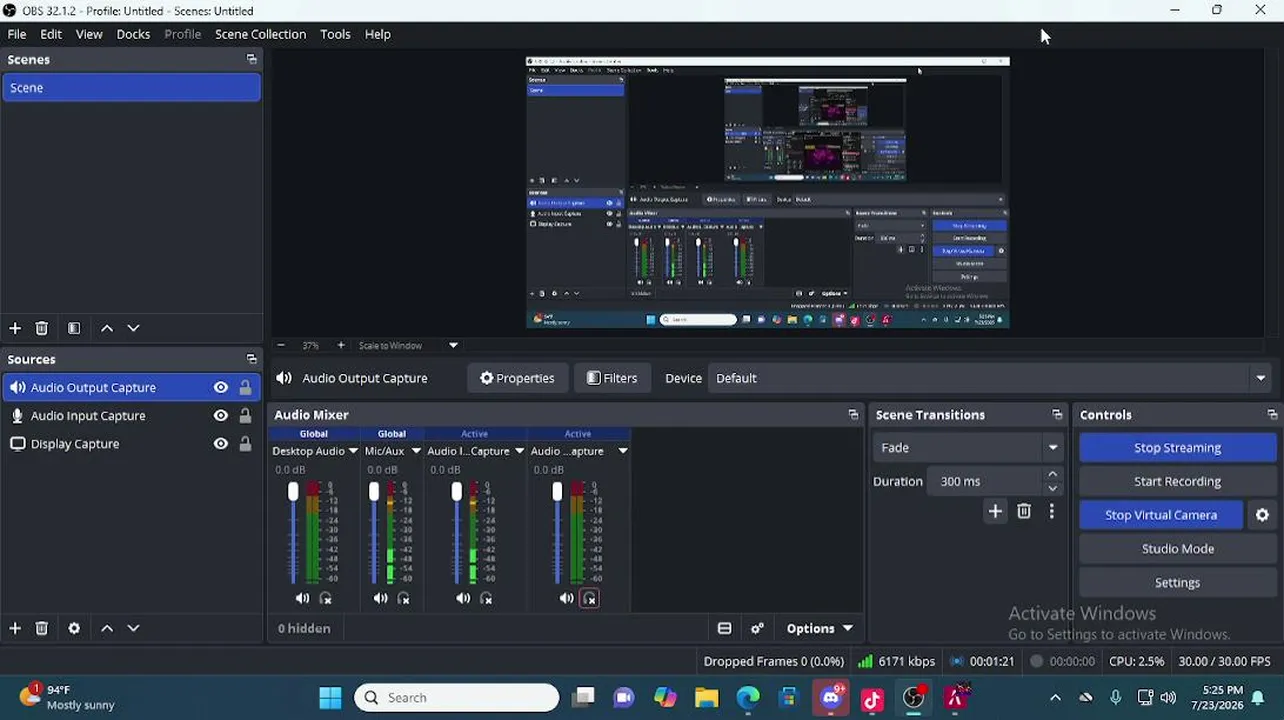Image resolution: width=1284 pixels, height=720 pixels.
Task: Open source properties gear in Sources toolbar
Action: pos(74,628)
